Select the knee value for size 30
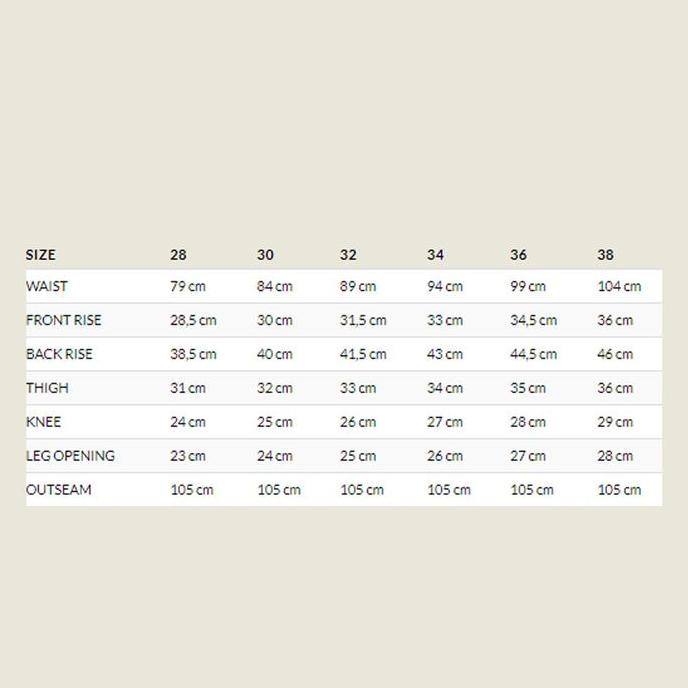688x688 pixels. coord(275,423)
